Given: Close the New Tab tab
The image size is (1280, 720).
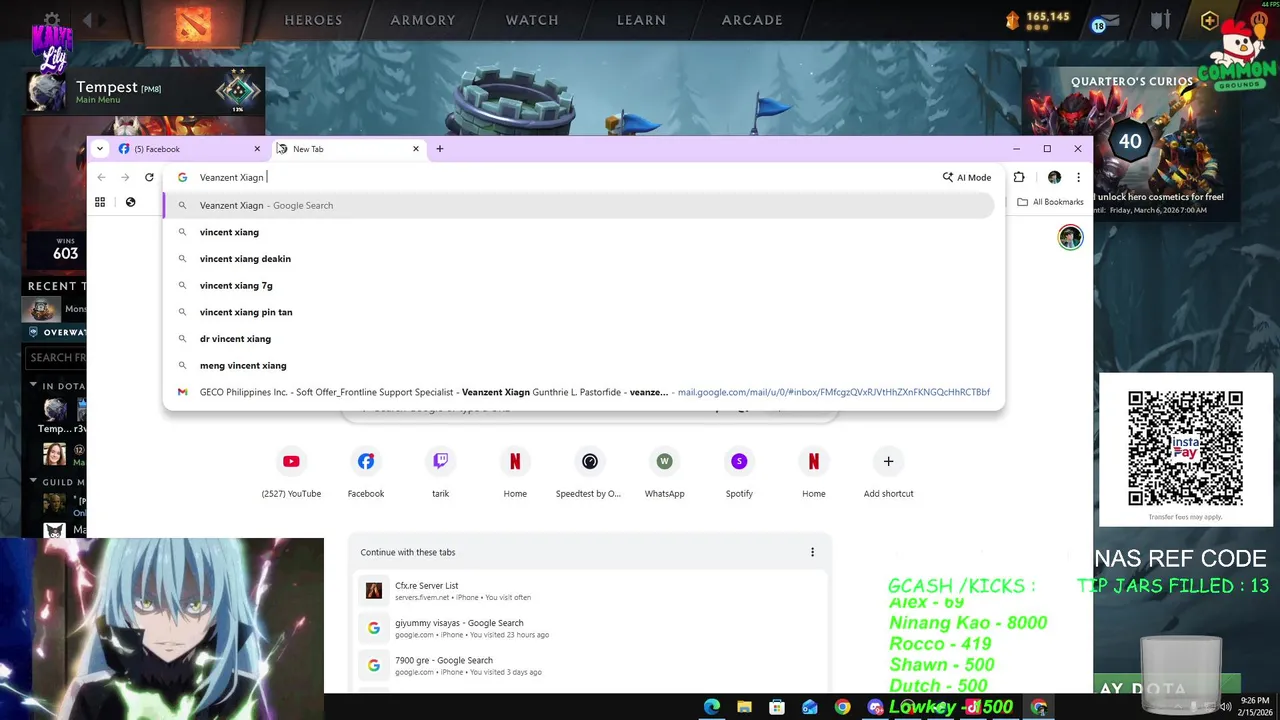Looking at the screenshot, I should point(416,149).
